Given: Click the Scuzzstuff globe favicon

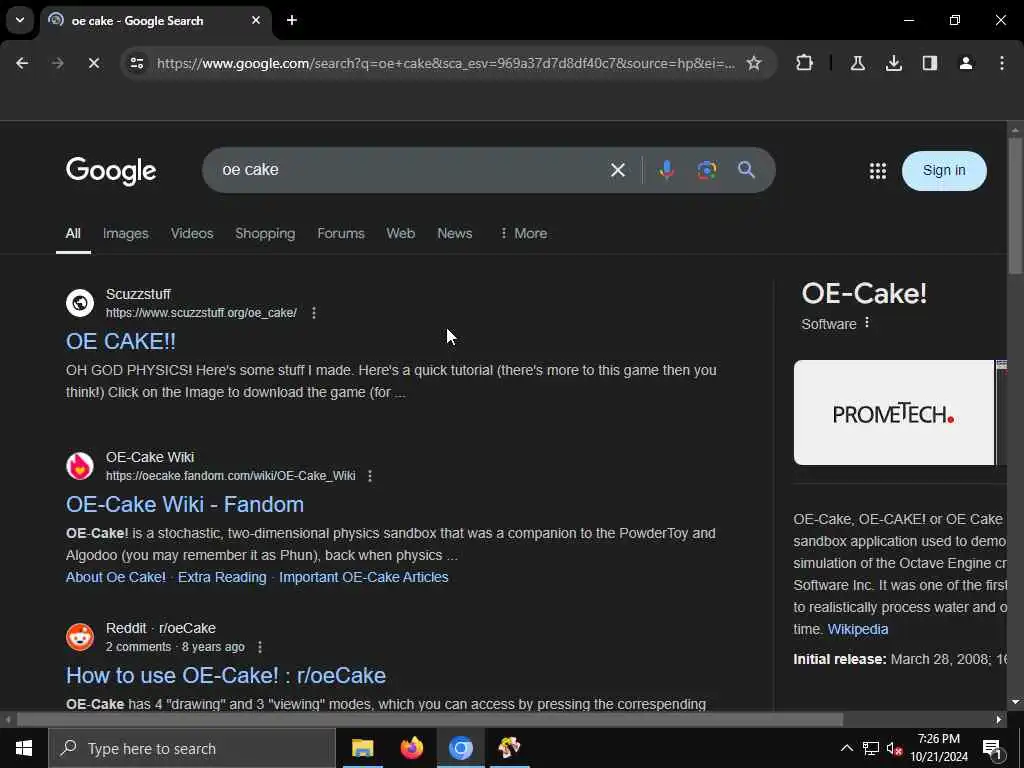Looking at the screenshot, I should coord(80,303).
